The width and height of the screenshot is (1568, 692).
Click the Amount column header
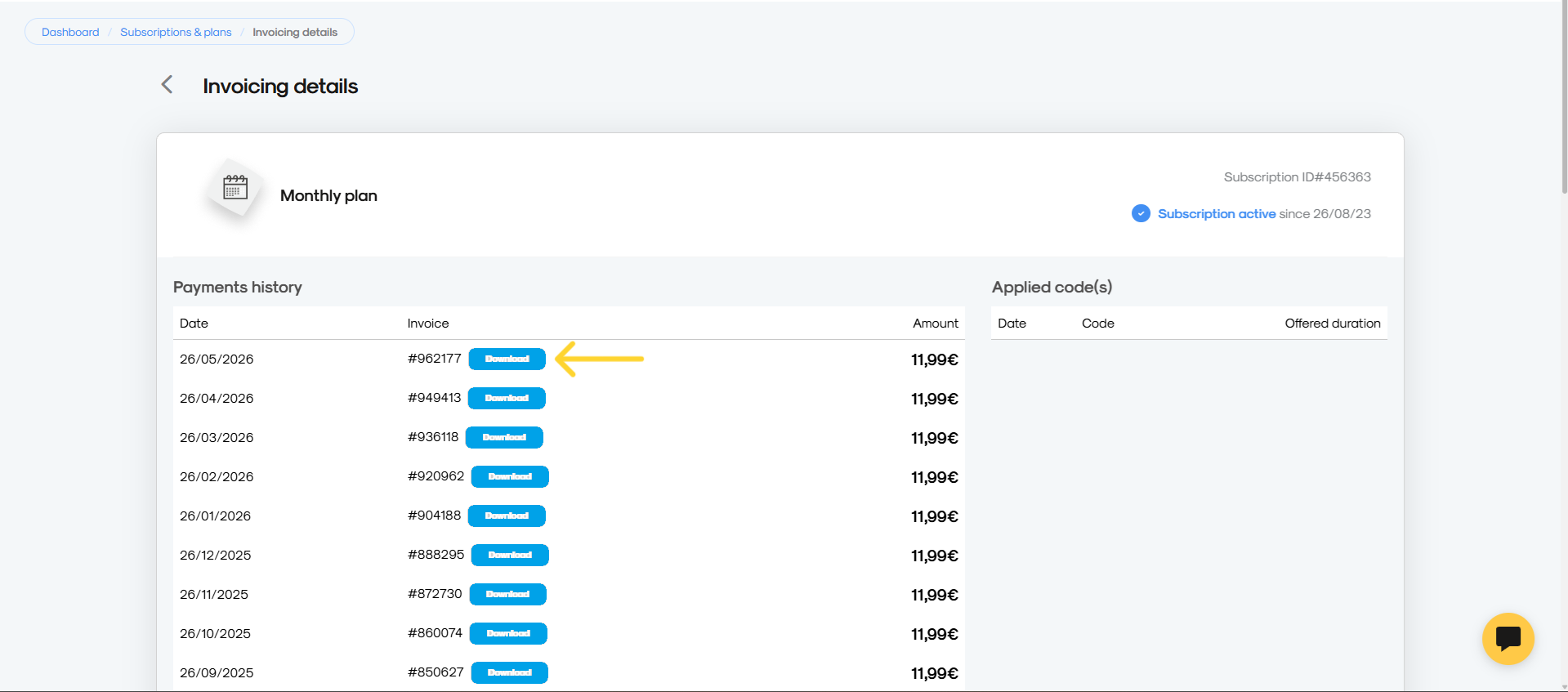[x=936, y=323]
